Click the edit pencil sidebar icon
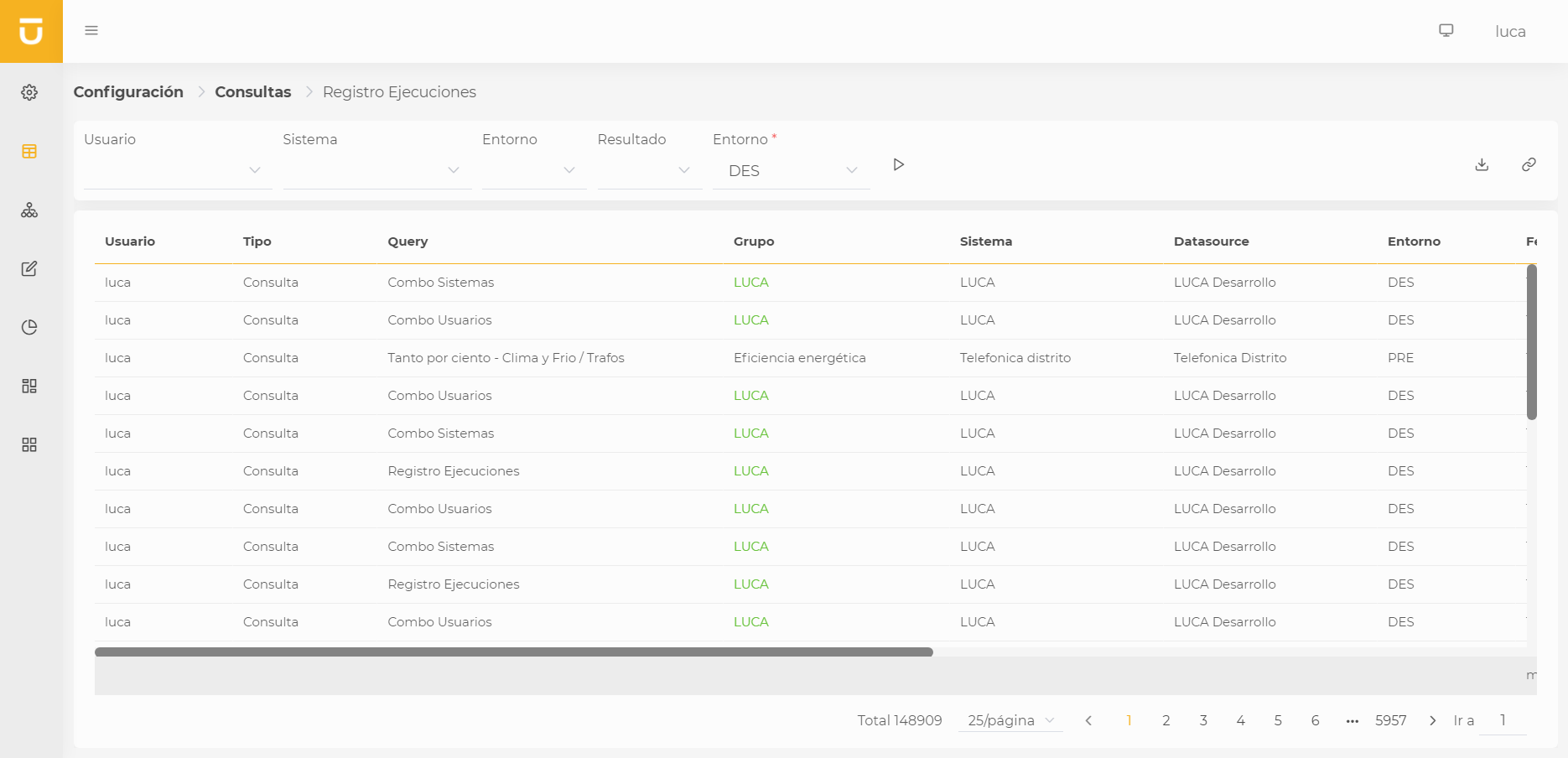The image size is (1568, 758). click(29, 268)
